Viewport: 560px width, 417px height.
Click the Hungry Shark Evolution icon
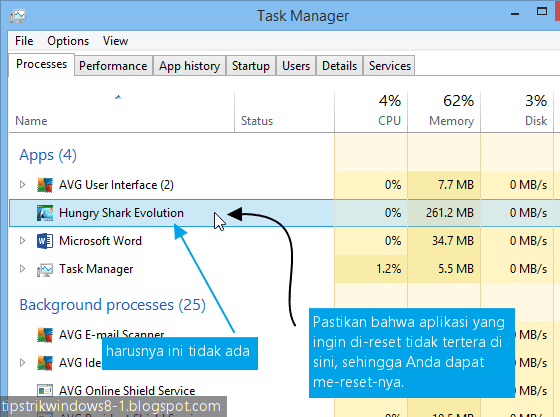(45, 213)
